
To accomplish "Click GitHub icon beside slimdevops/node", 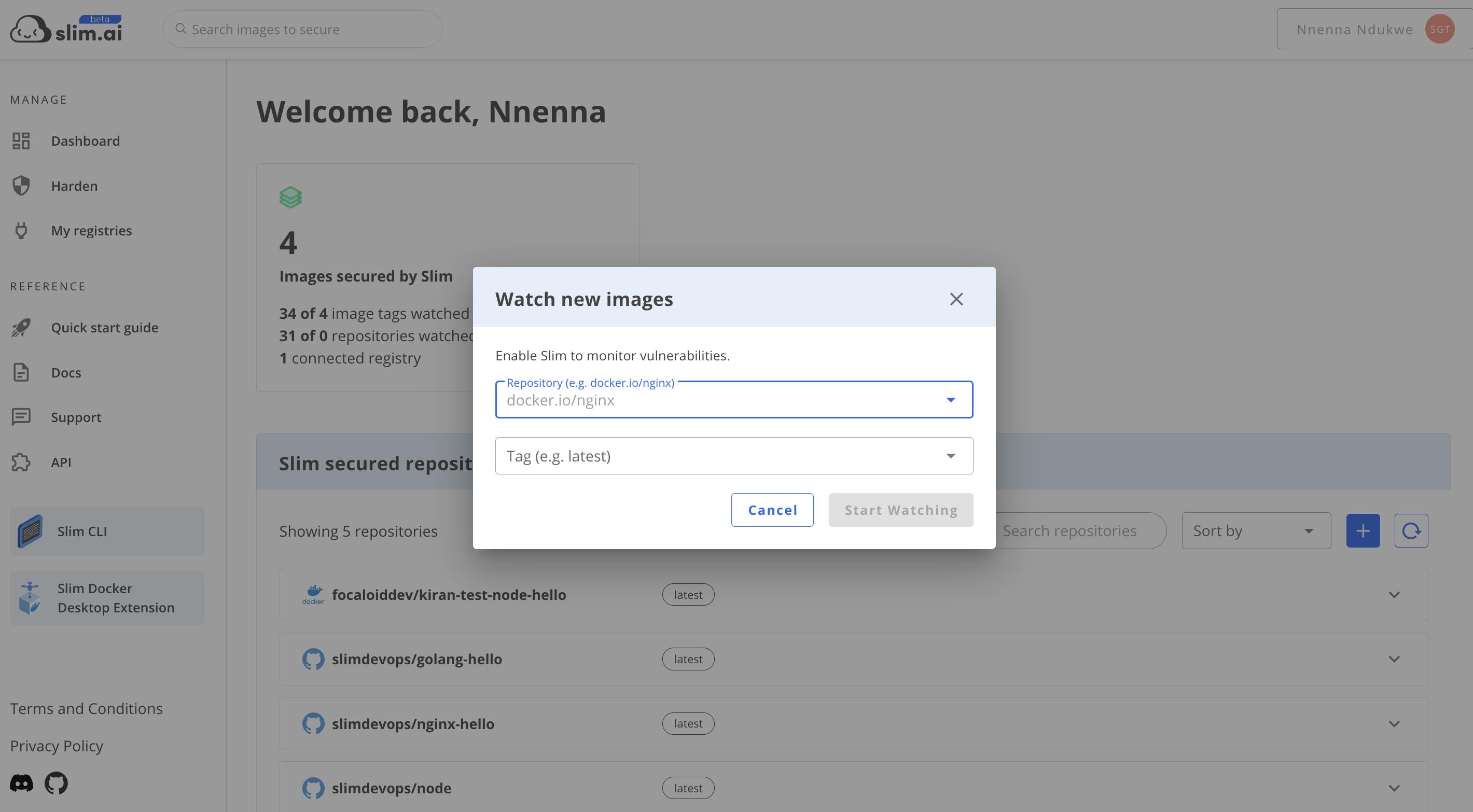I will [x=313, y=788].
